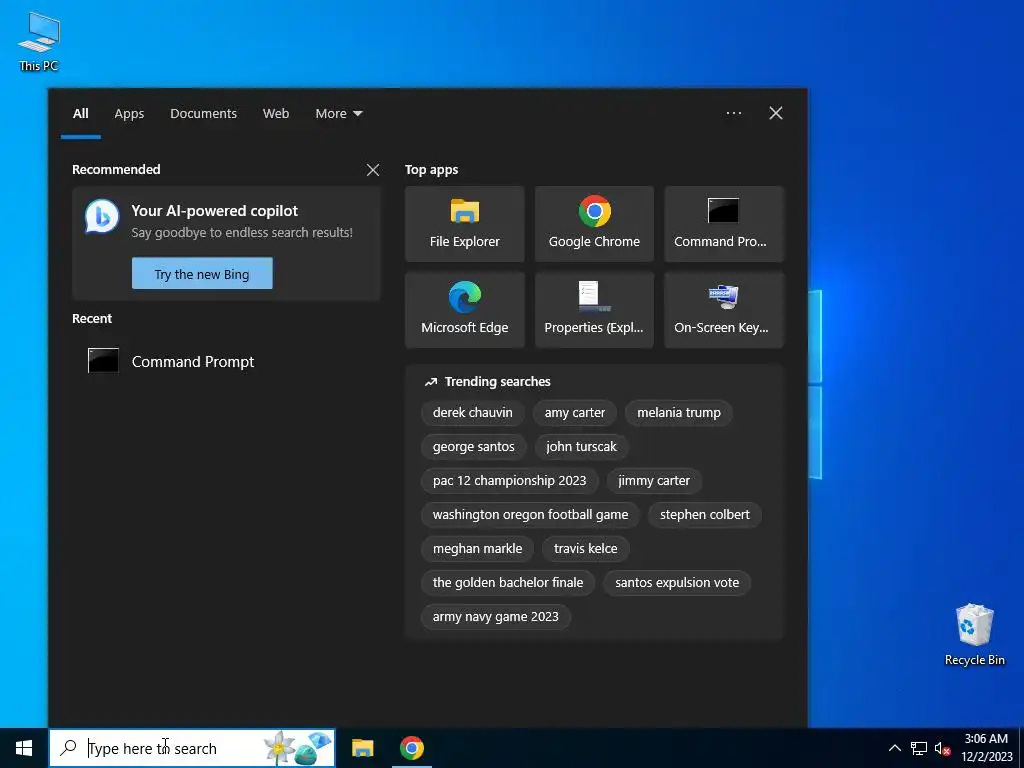Click Try the new Bing button
1024x768 pixels.
[x=202, y=274]
